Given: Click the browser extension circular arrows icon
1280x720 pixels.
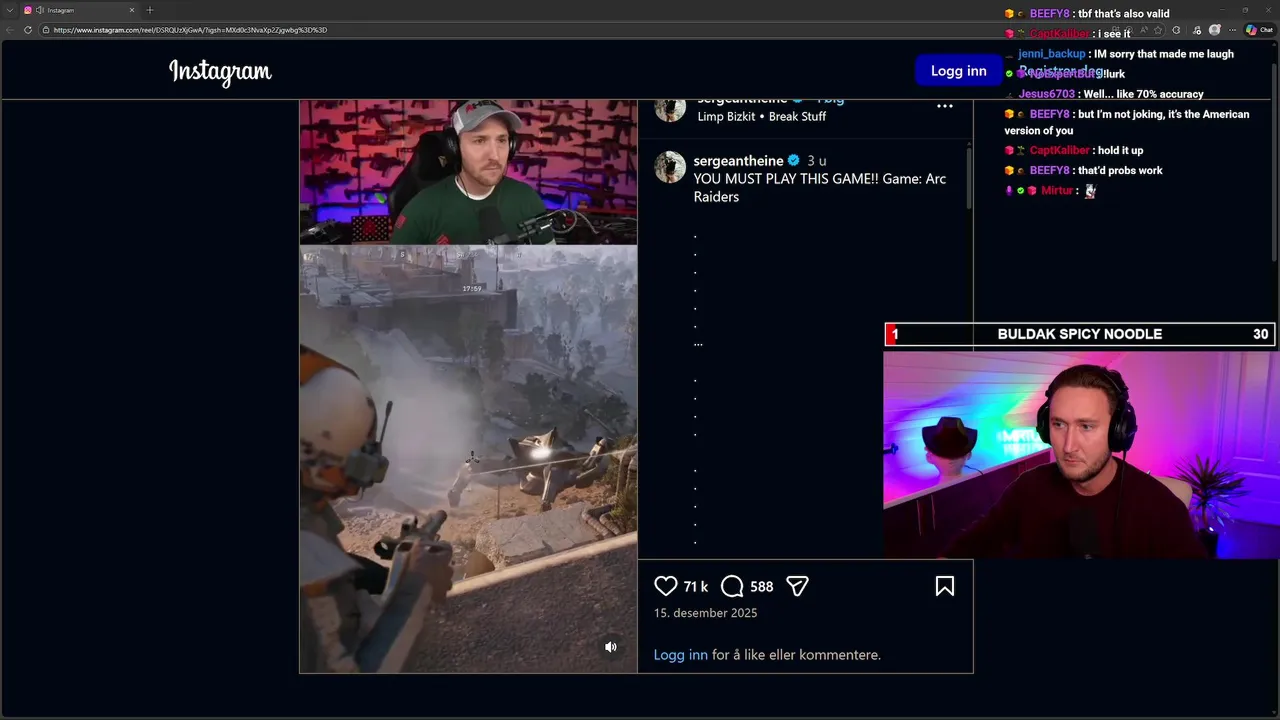Looking at the screenshot, I should pyautogui.click(x=1177, y=30).
